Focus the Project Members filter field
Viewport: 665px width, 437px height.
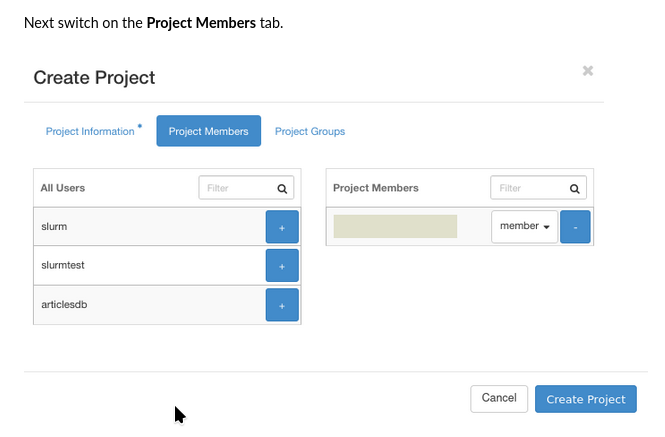point(528,188)
